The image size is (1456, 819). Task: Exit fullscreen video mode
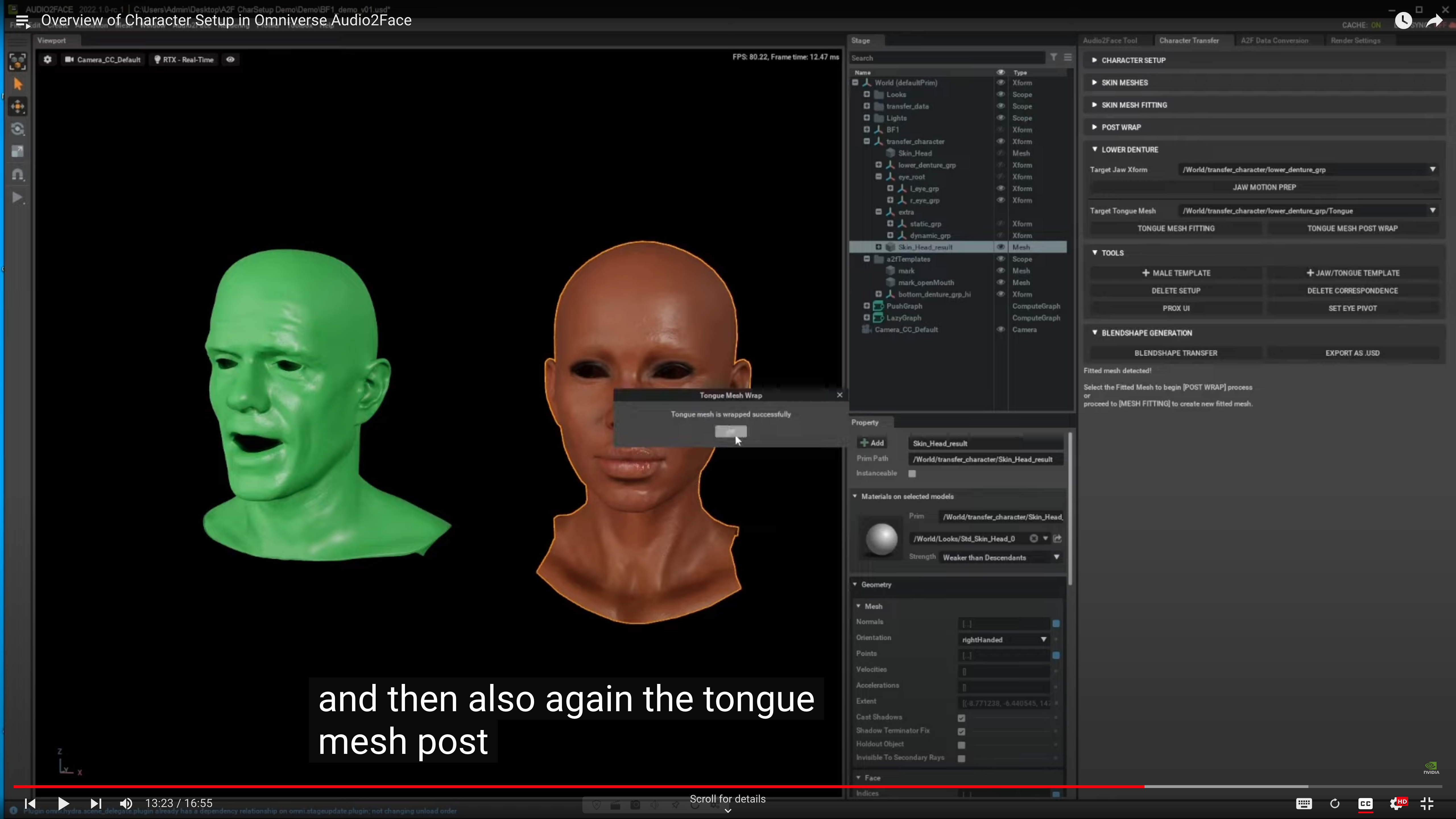pyautogui.click(x=1427, y=803)
